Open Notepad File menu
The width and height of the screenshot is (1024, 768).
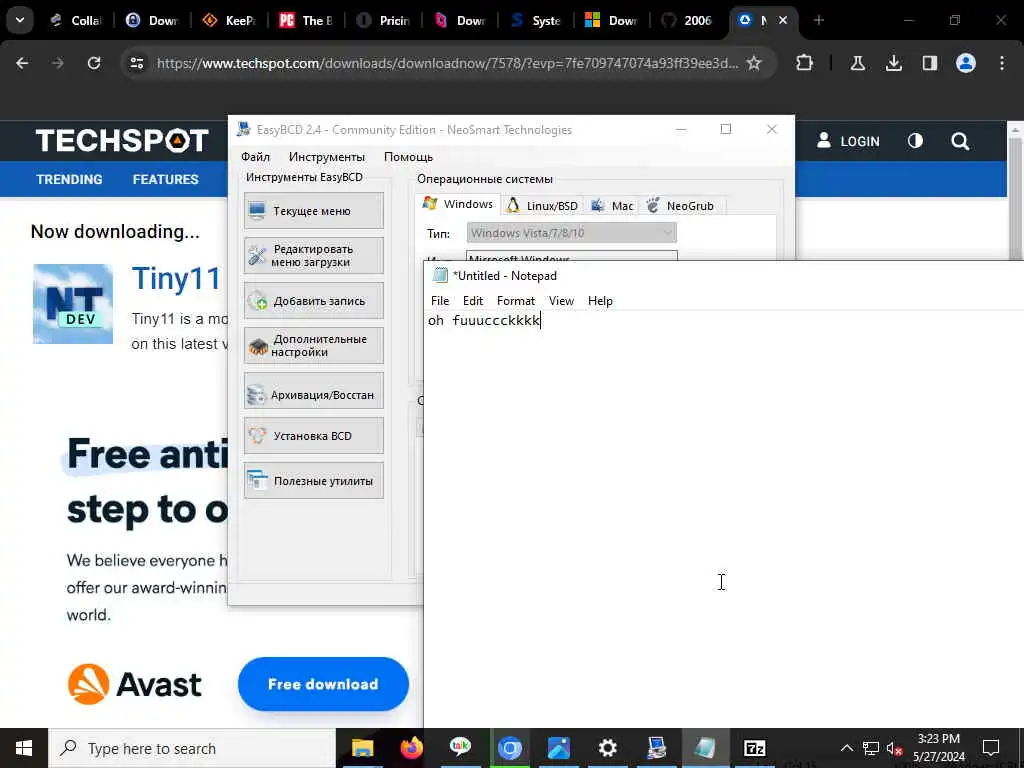click(x=440, y=300)
